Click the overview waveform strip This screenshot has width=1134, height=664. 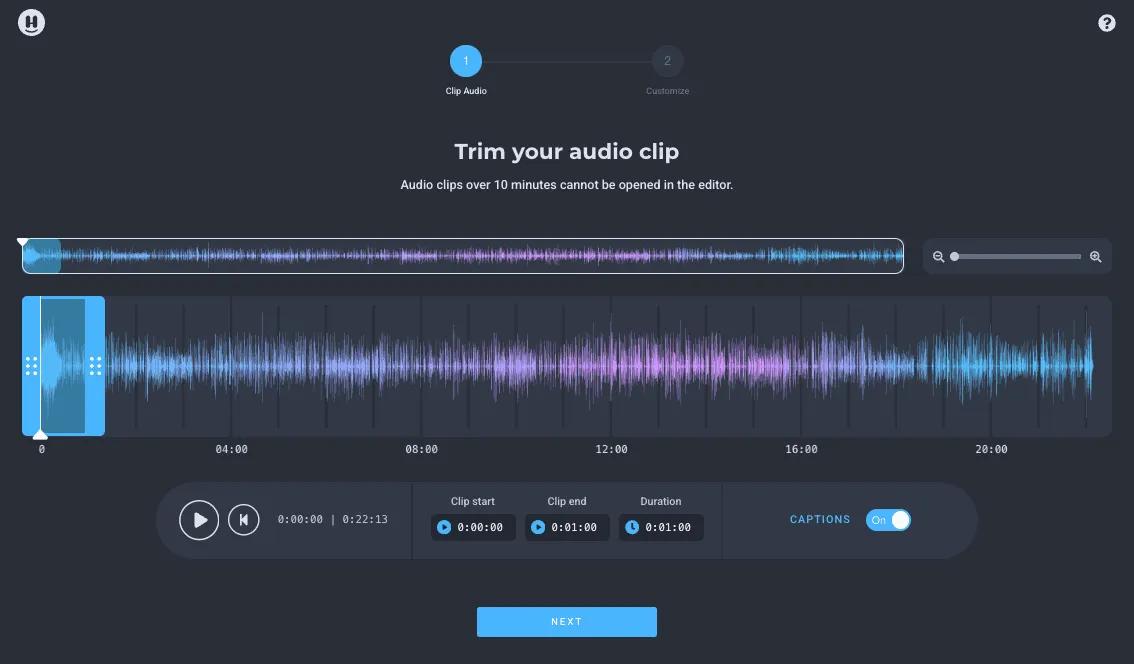pos(463,256)
